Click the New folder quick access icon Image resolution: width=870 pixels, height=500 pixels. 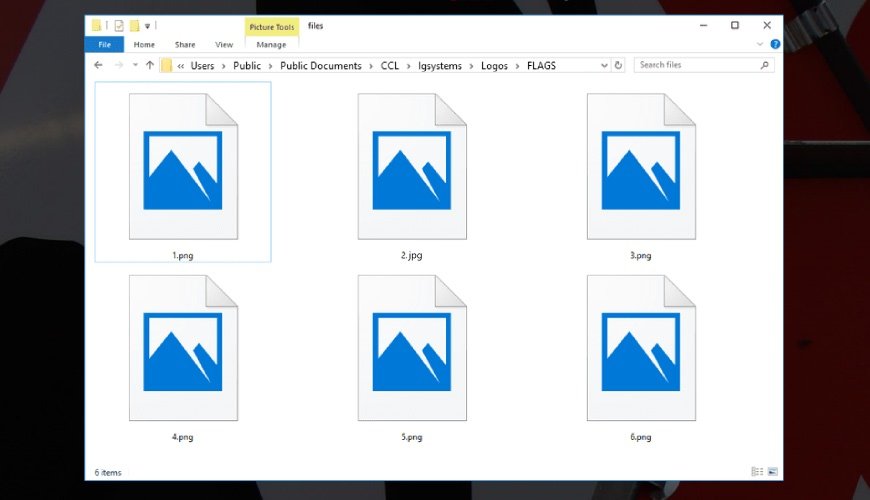click(x=134, y=26)
